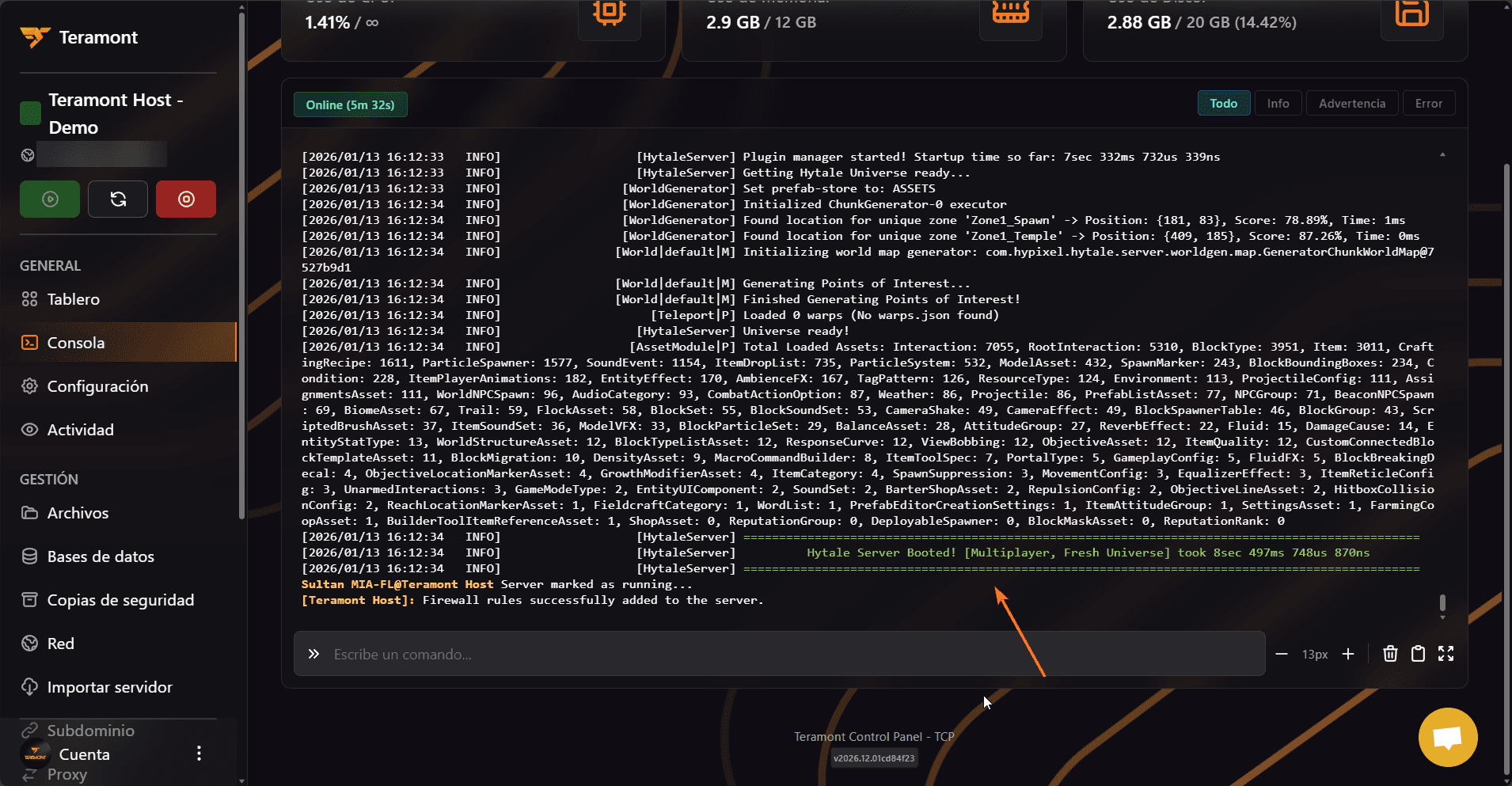Image resolution: width=1512 pixels, height=786 pixels.
Task: Click the Copias de seguridad archive icon
Action: click(x=29, y=600)
